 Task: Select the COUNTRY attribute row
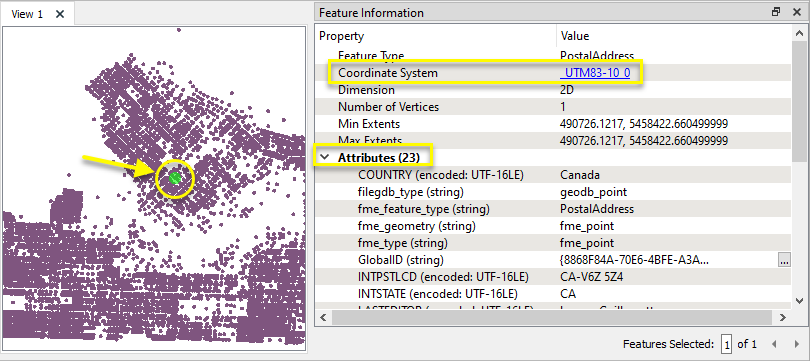554,175
